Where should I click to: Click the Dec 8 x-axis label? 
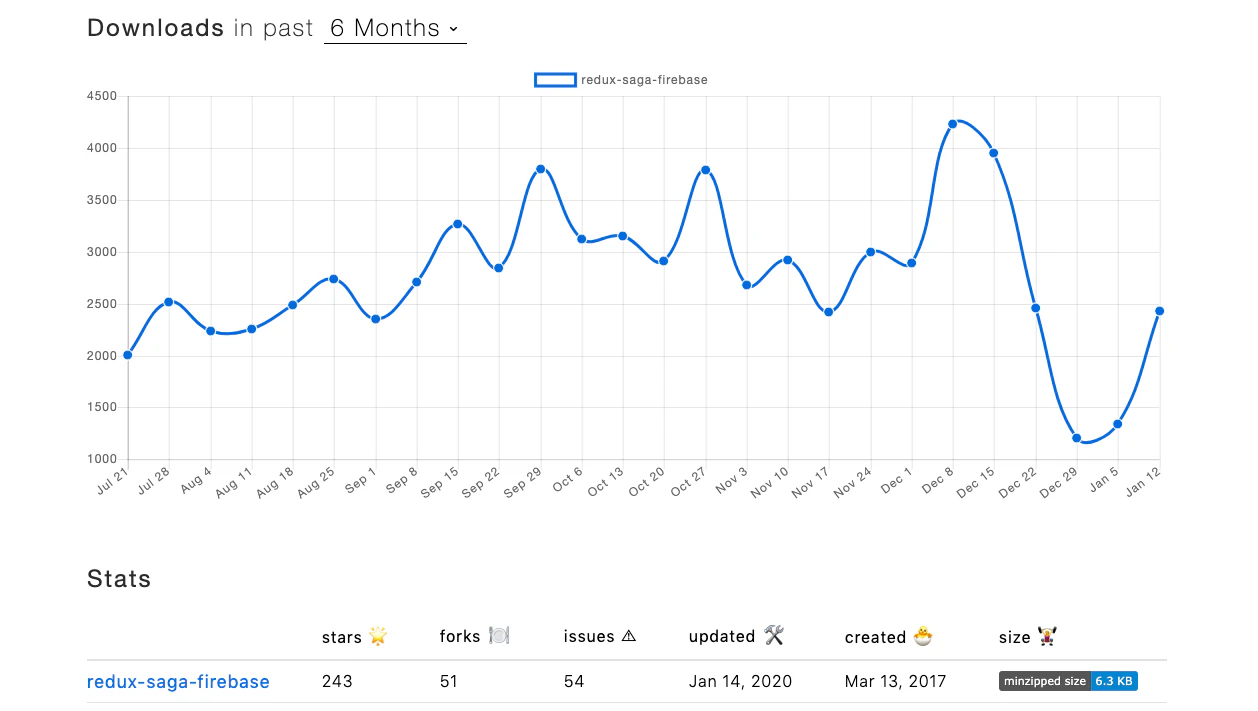[x=937, y=480]
